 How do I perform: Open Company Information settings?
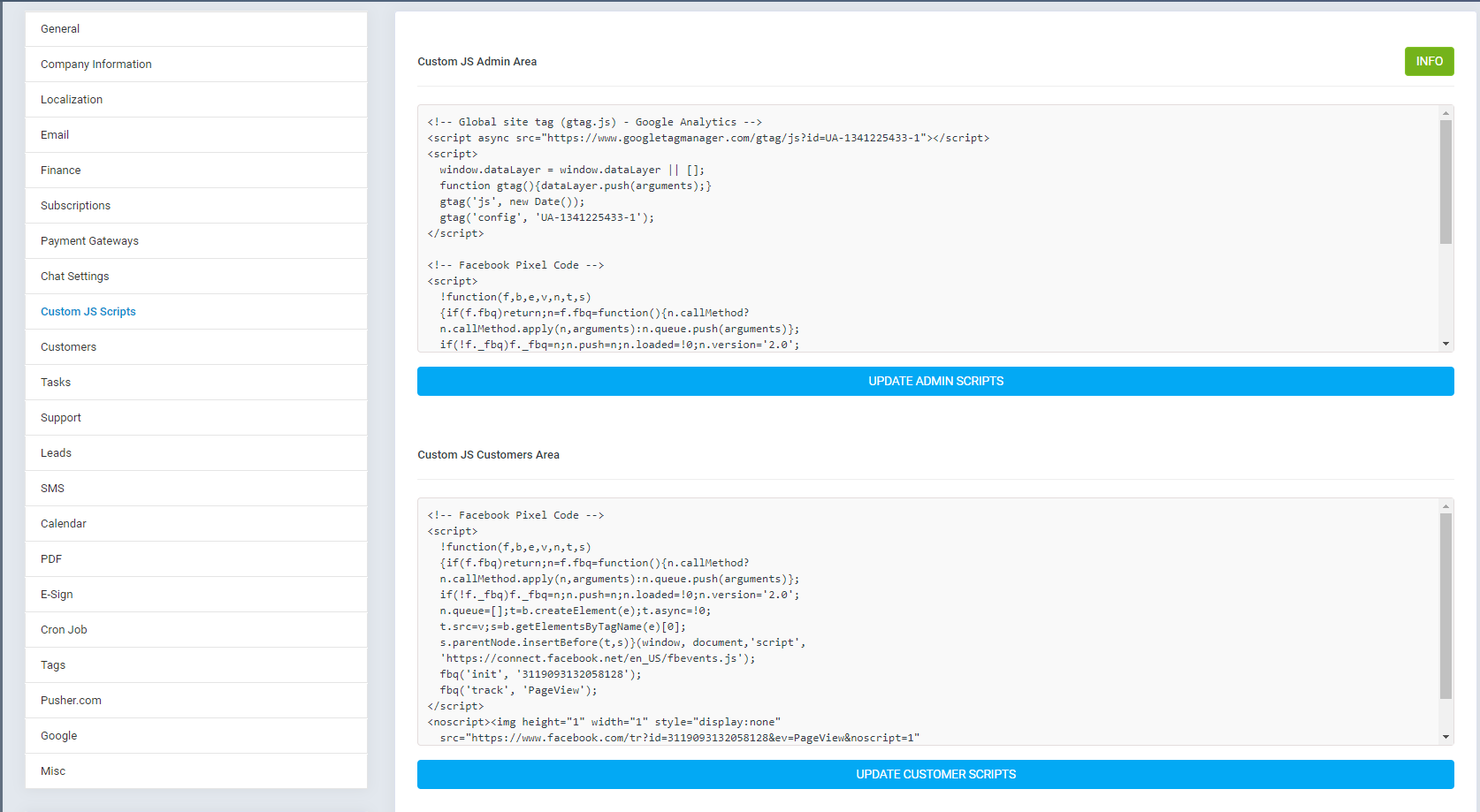(195, 65)
